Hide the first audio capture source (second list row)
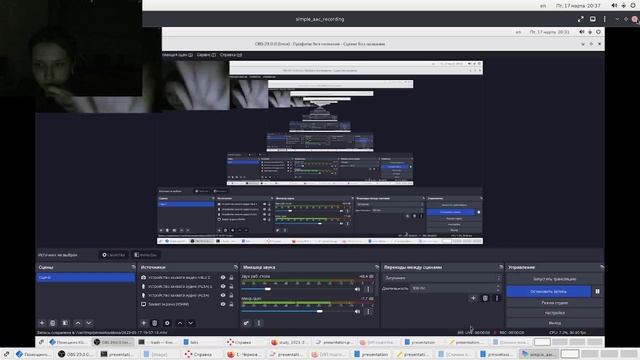 click(223, 287)
